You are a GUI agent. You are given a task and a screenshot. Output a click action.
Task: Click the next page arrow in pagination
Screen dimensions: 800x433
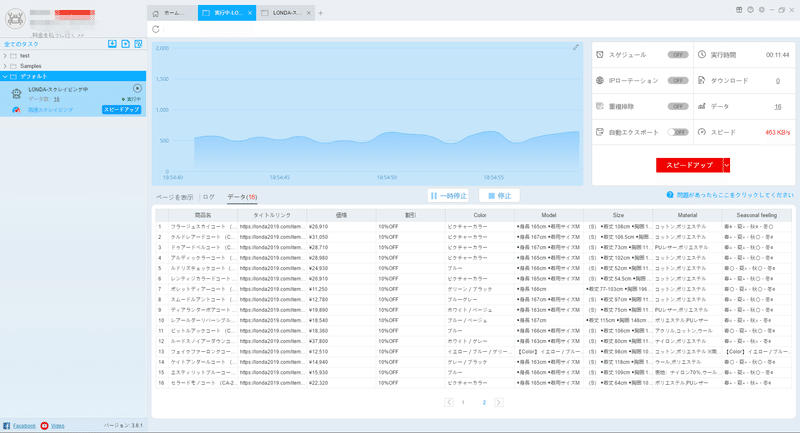(x=498, y=402)
